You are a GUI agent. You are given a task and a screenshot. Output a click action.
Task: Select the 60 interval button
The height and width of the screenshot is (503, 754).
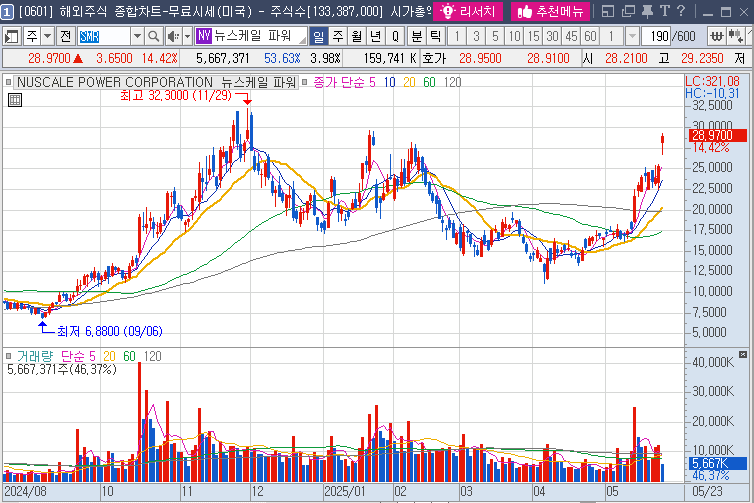[590, 36]
